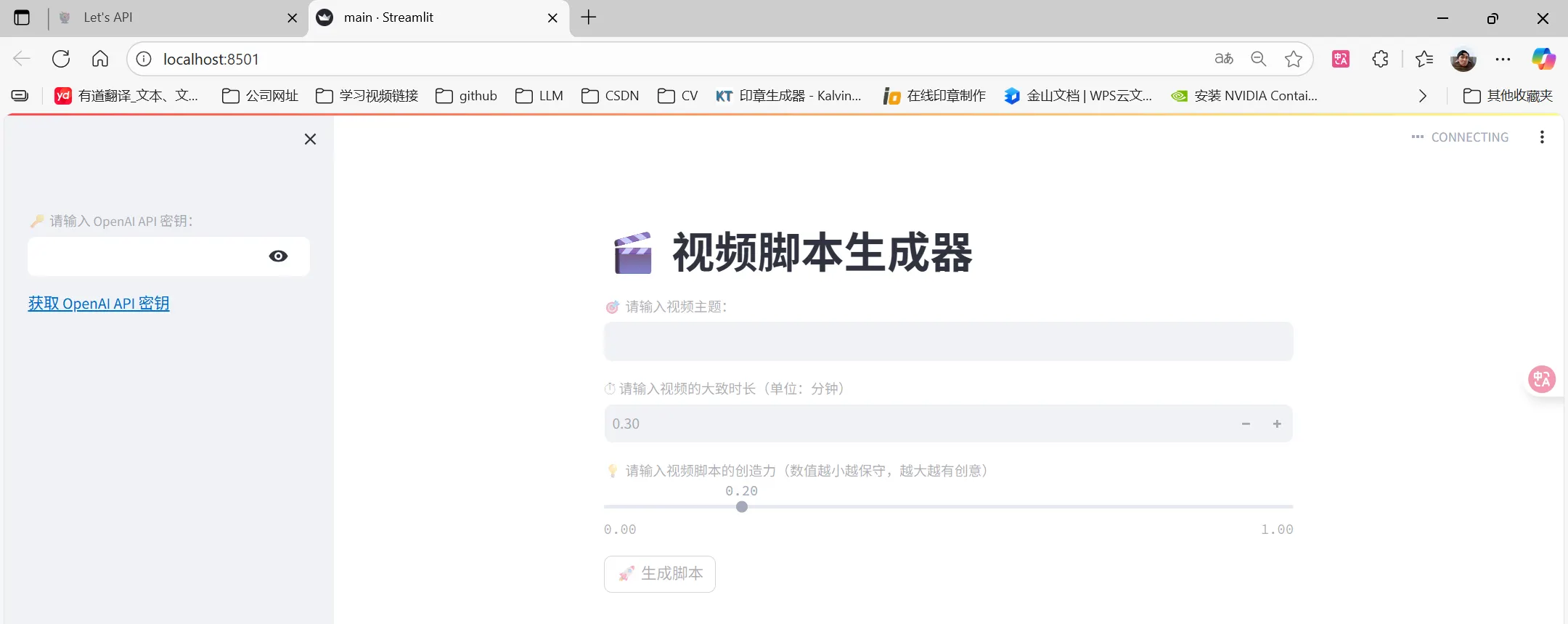Click the video topic input field
This screenshot has height=624, width=1568.
click(x=948, y=341)
